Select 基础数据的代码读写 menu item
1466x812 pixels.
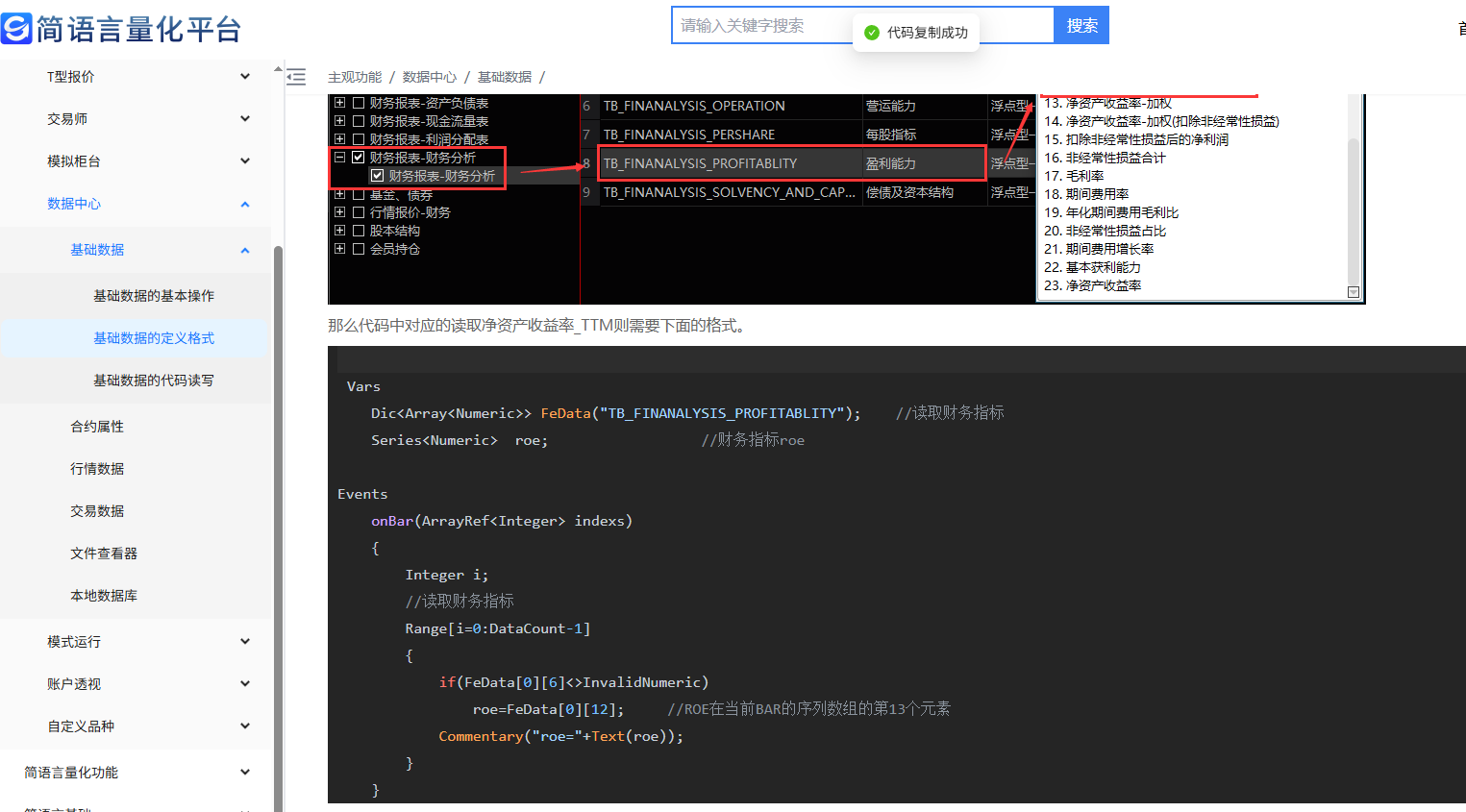point(153,381)
